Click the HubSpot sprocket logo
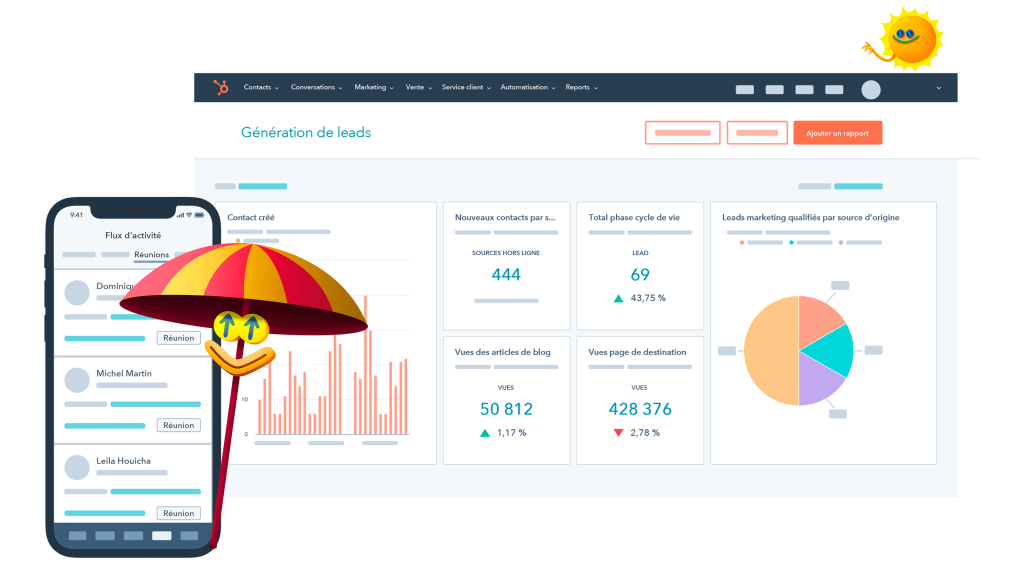Image resolution: width=1024 pixels, height=562 pixels. click(x=221, y=87)
